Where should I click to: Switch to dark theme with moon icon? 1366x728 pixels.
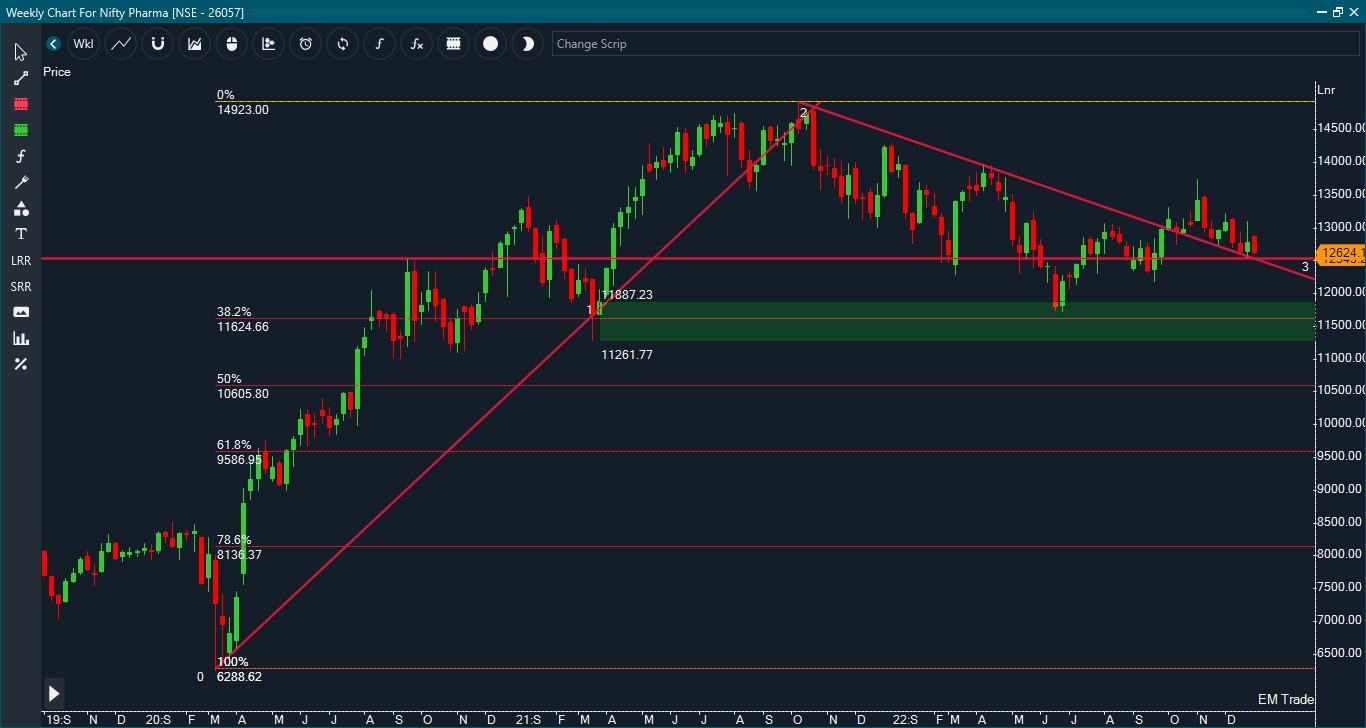click(x=527, y=44)
